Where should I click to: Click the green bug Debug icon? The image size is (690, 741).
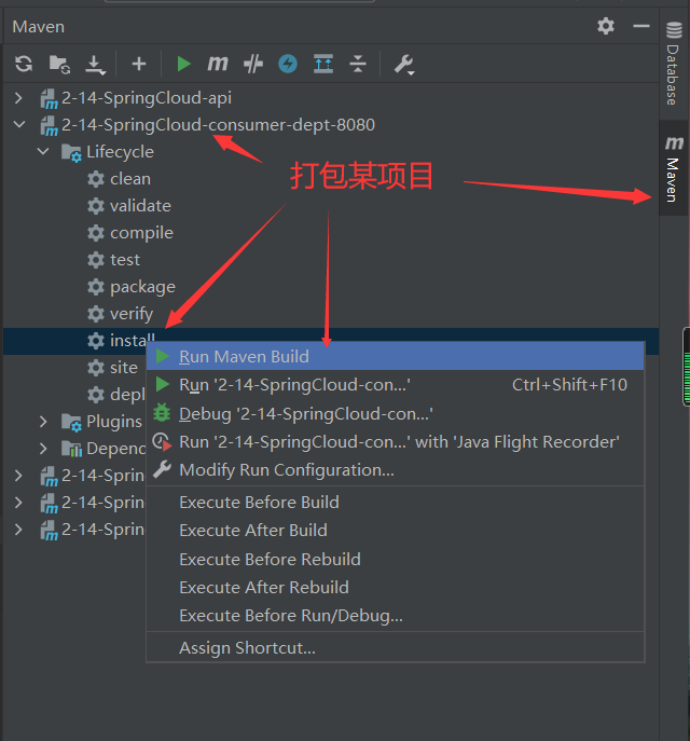(162, 413)
